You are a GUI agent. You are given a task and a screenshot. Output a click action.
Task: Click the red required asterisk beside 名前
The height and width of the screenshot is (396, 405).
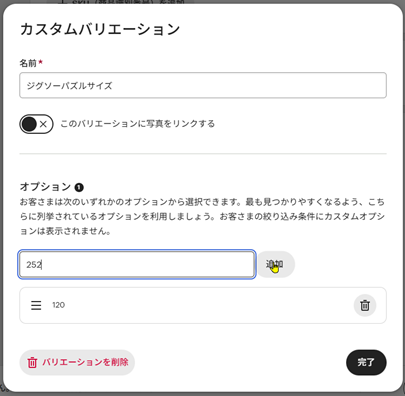[40, 62]
